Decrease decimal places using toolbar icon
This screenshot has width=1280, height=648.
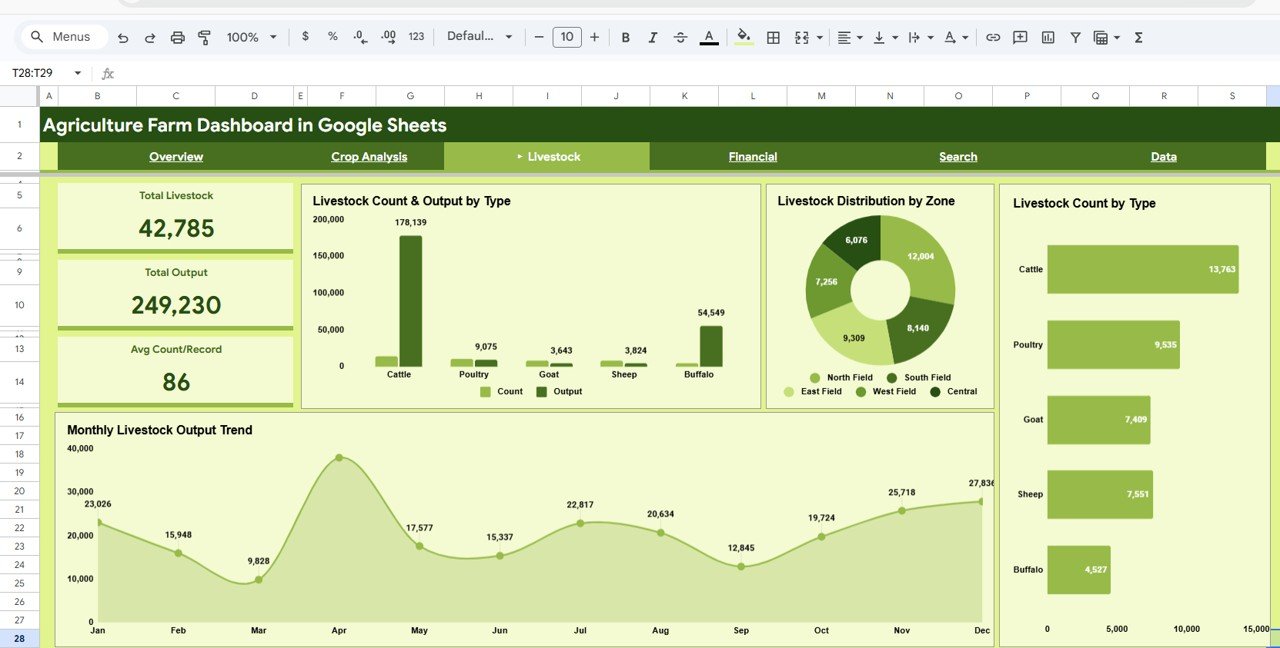coord(361,37)
